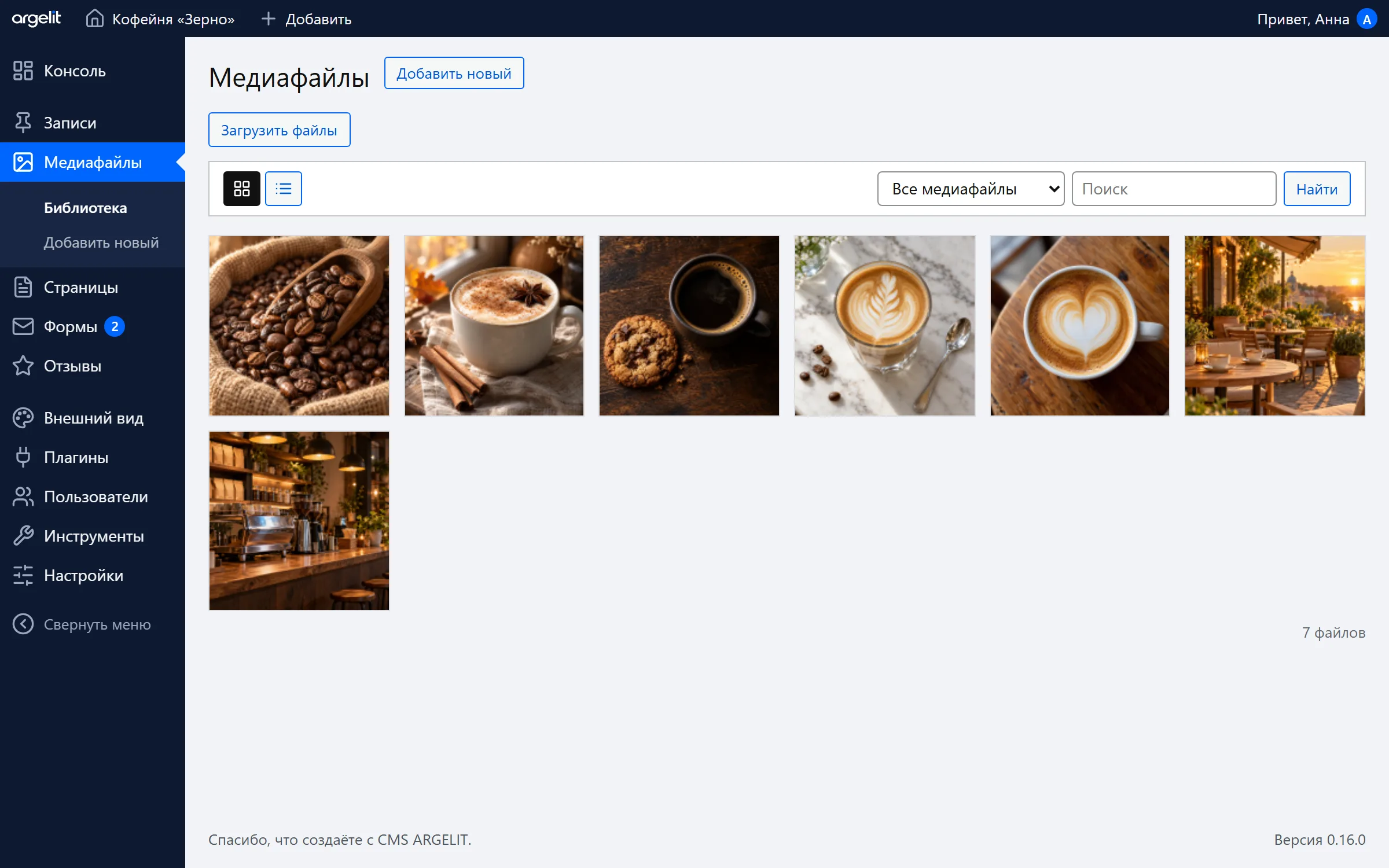Image resolution: width=1389 pixels, height=868 pixels.
Task: Open the «Все медиафайлы» filter dropdown
Action: [971, 189]
